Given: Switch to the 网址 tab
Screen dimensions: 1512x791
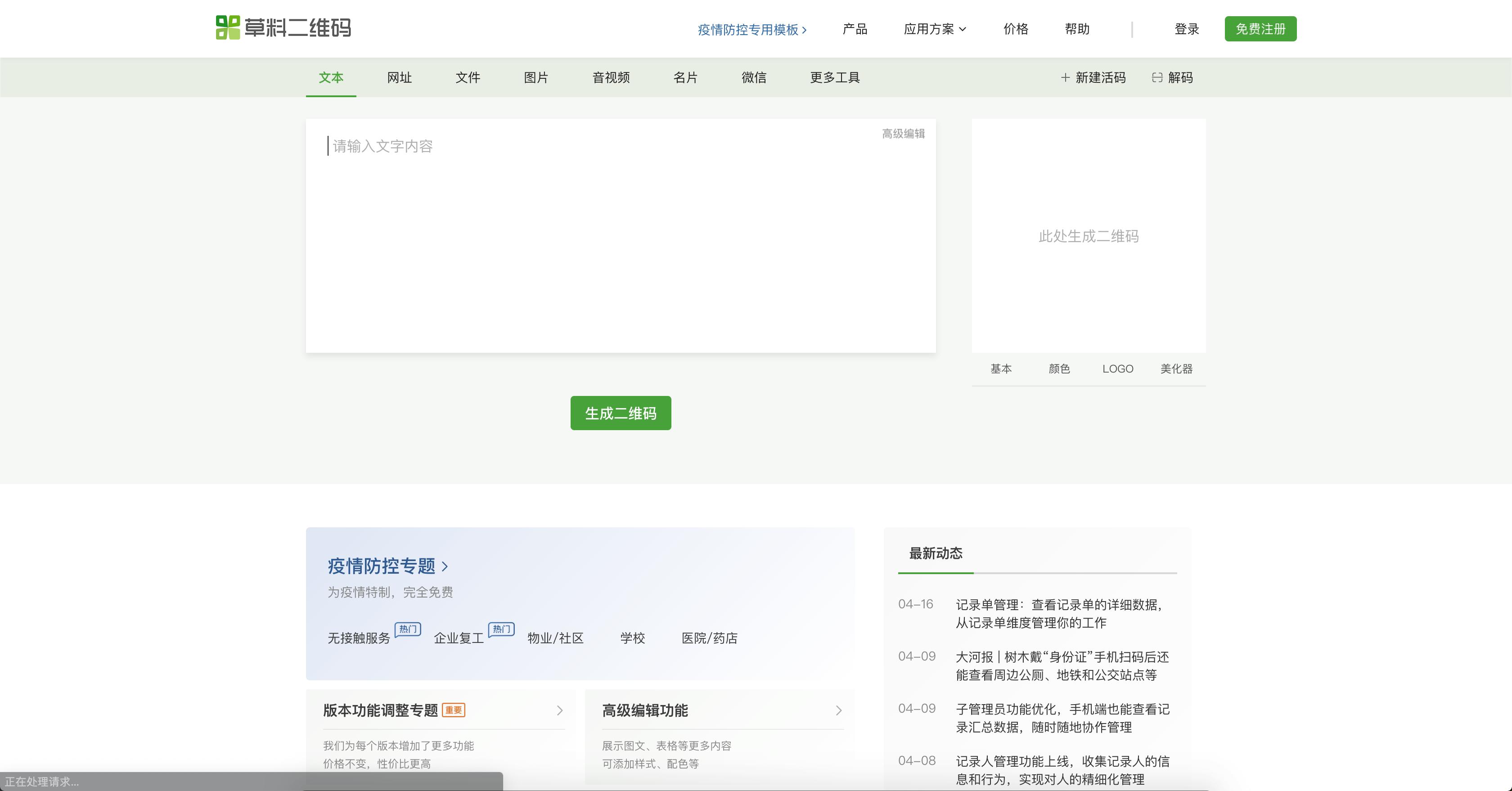Looking at the screenshot, I should (399, 77).
